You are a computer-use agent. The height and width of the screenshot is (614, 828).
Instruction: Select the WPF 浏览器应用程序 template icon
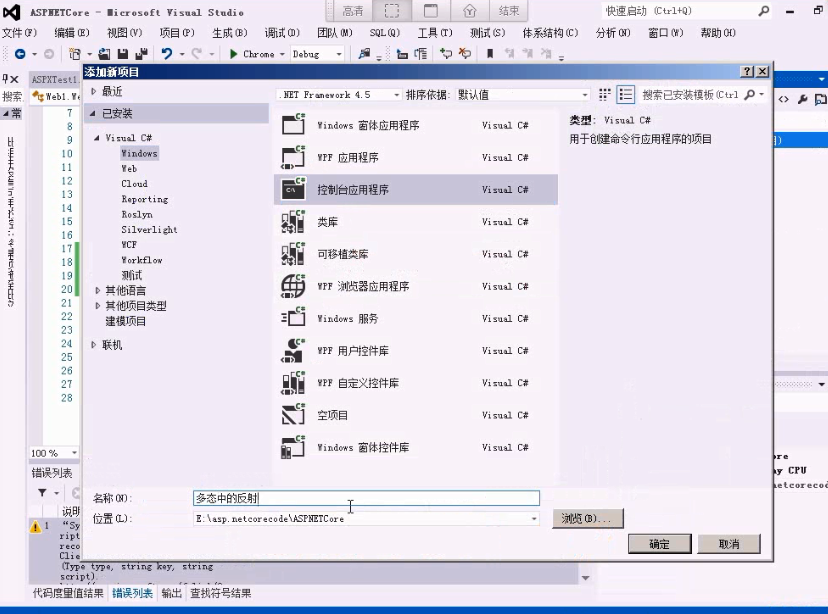tap(293, 286)
